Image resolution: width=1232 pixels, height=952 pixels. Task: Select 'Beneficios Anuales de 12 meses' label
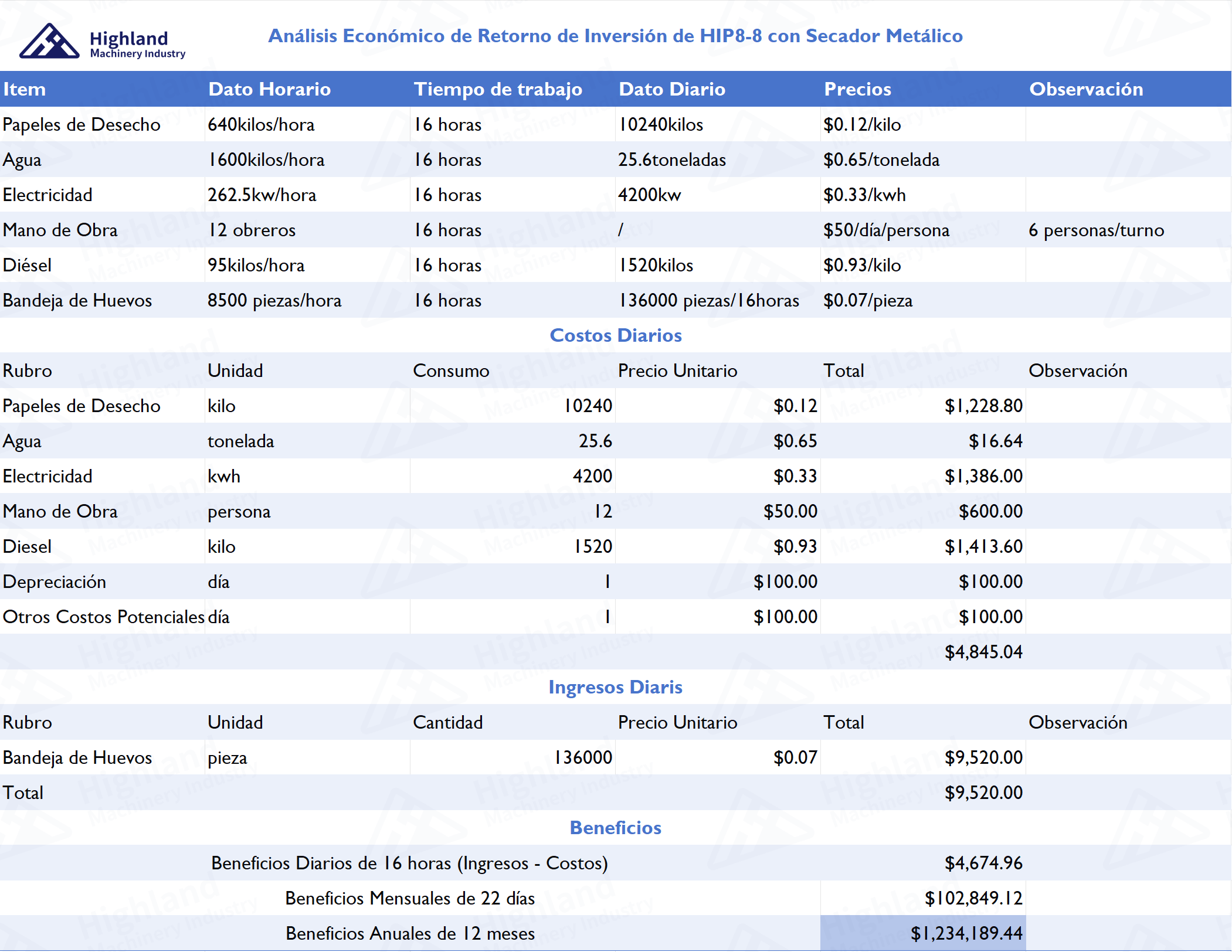coord(410,933)
